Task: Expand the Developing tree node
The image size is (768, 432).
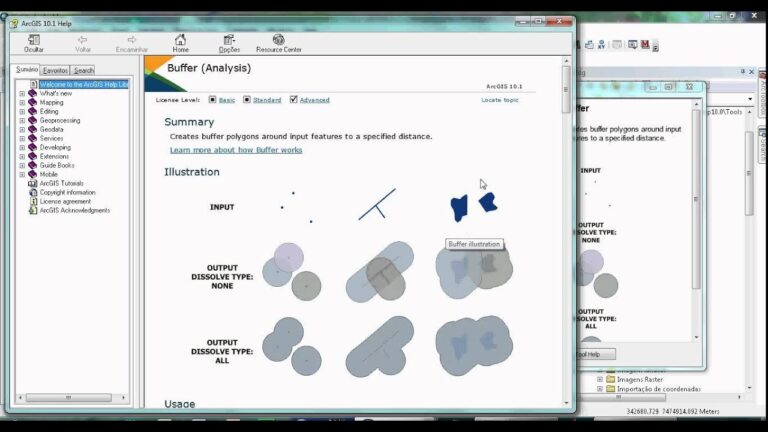Action: click(x=22, y=147)
